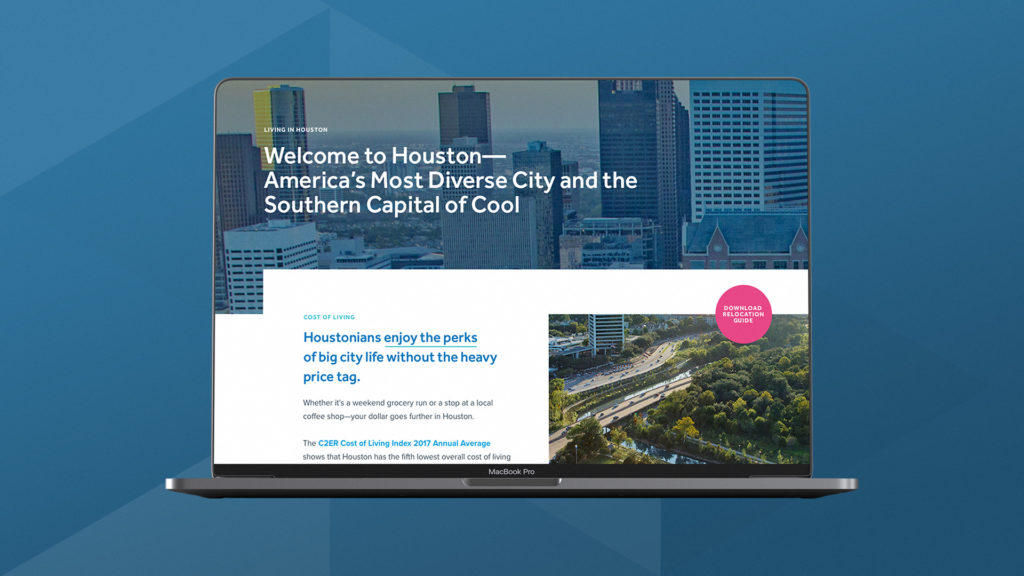
Task: Click the 'fifth lowest overall cost of living' line
Action: click(406, 457)
